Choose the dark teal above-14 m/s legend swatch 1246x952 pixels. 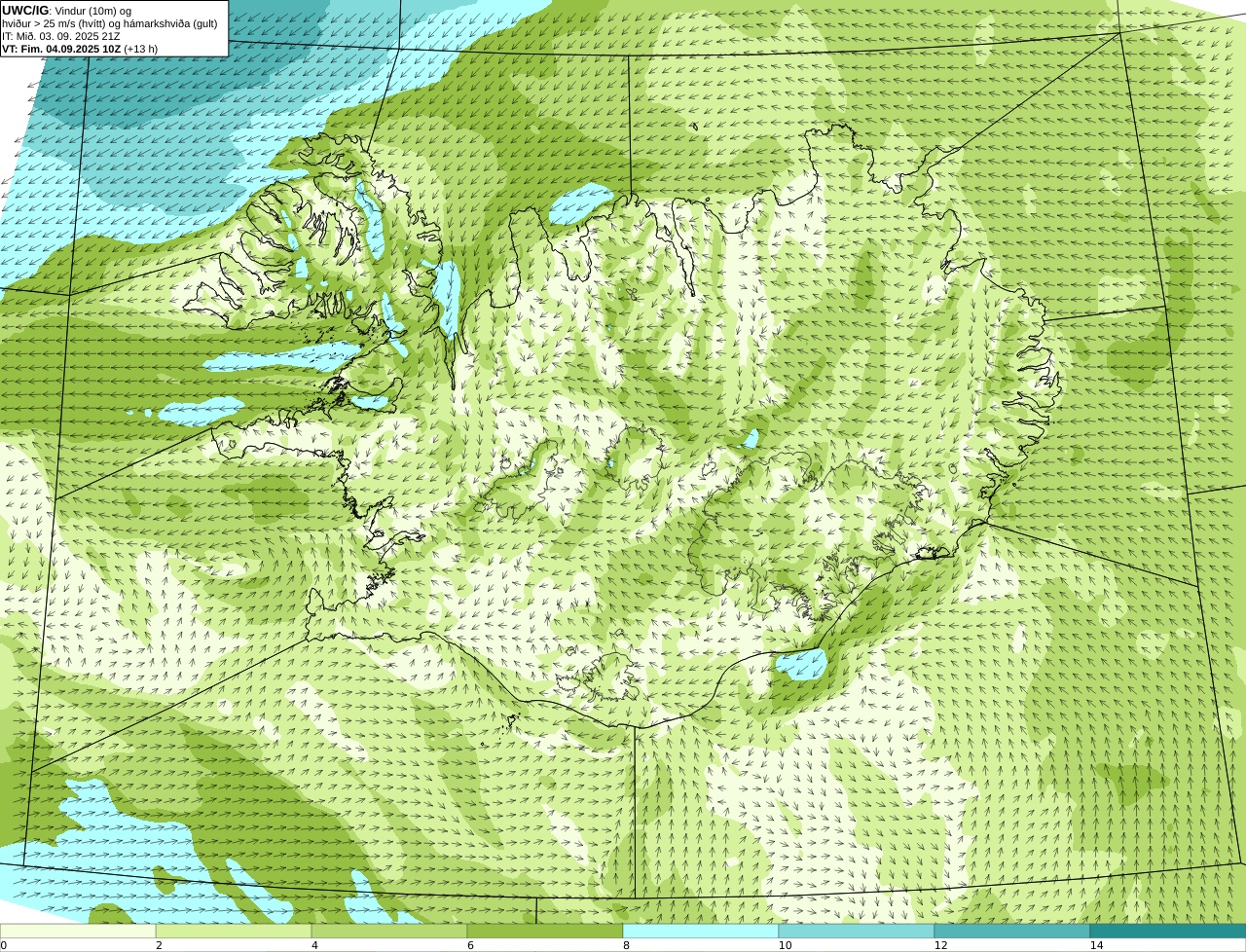[1168, 931]
